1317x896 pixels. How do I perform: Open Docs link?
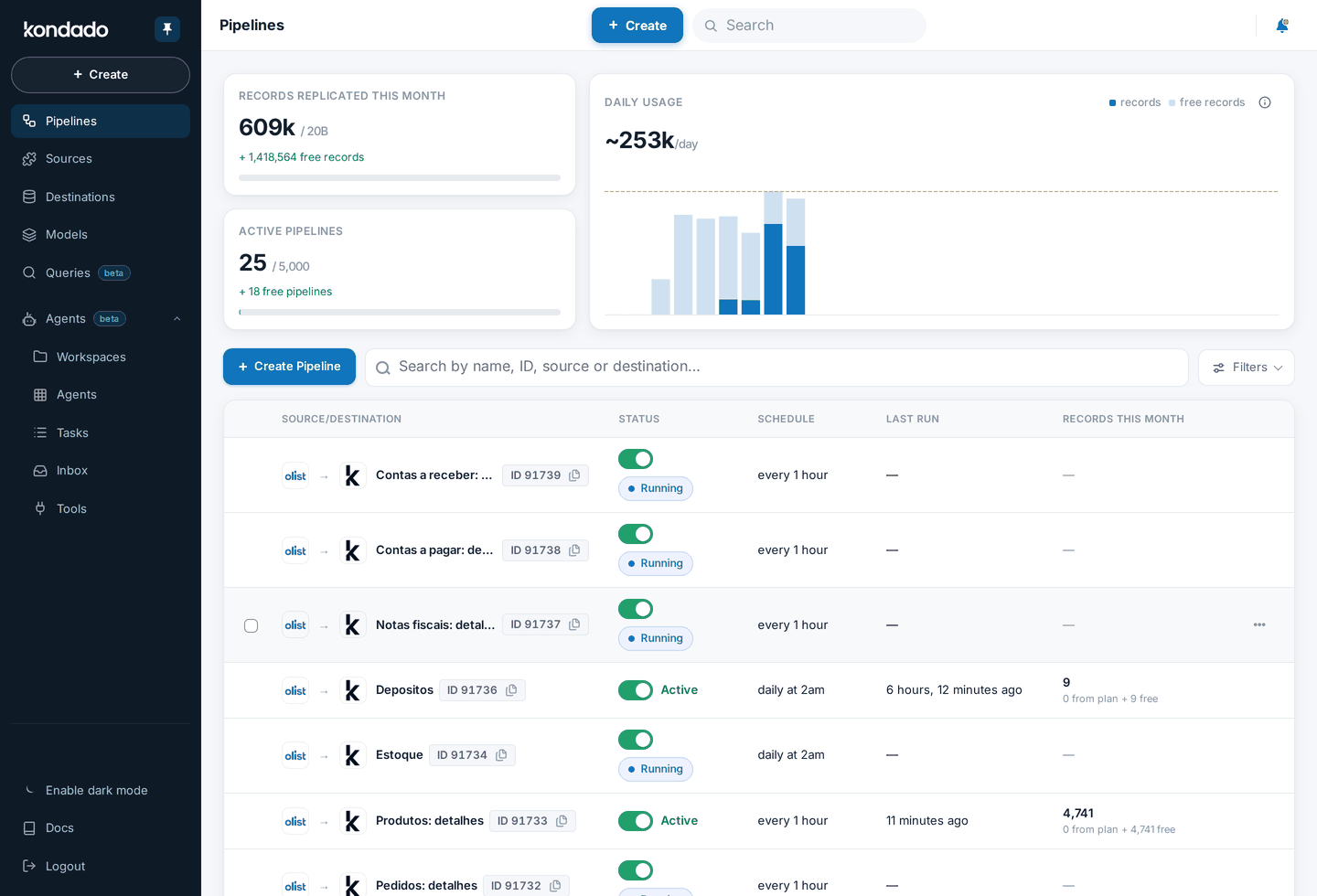(x=101, y=828)
